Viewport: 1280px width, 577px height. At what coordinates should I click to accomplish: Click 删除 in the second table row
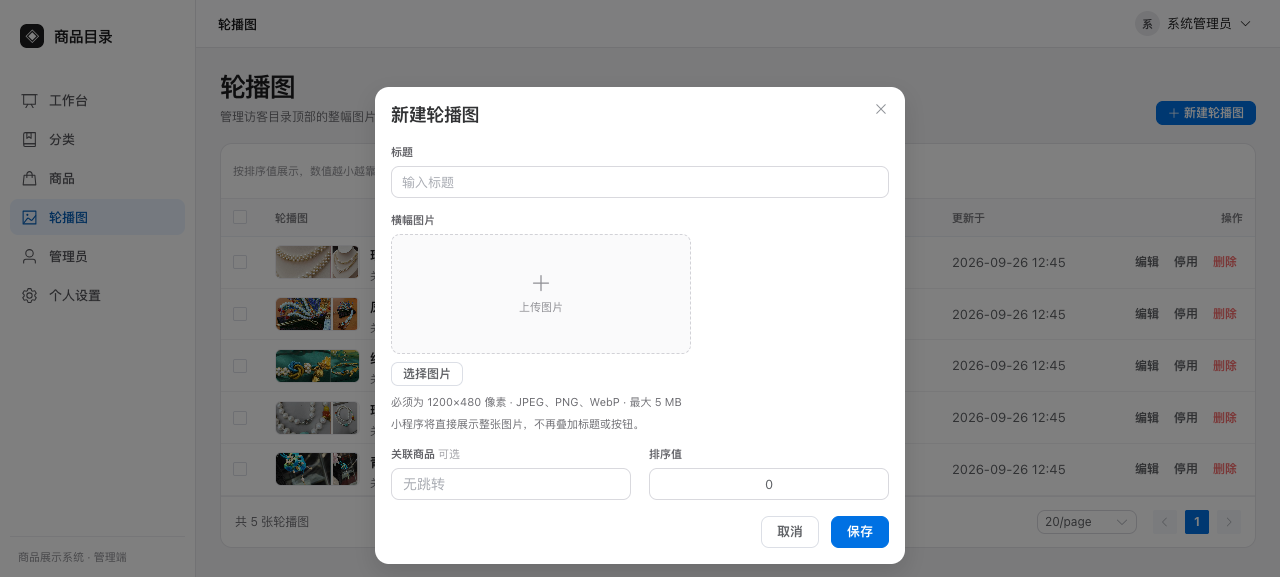click(1225, 314)
